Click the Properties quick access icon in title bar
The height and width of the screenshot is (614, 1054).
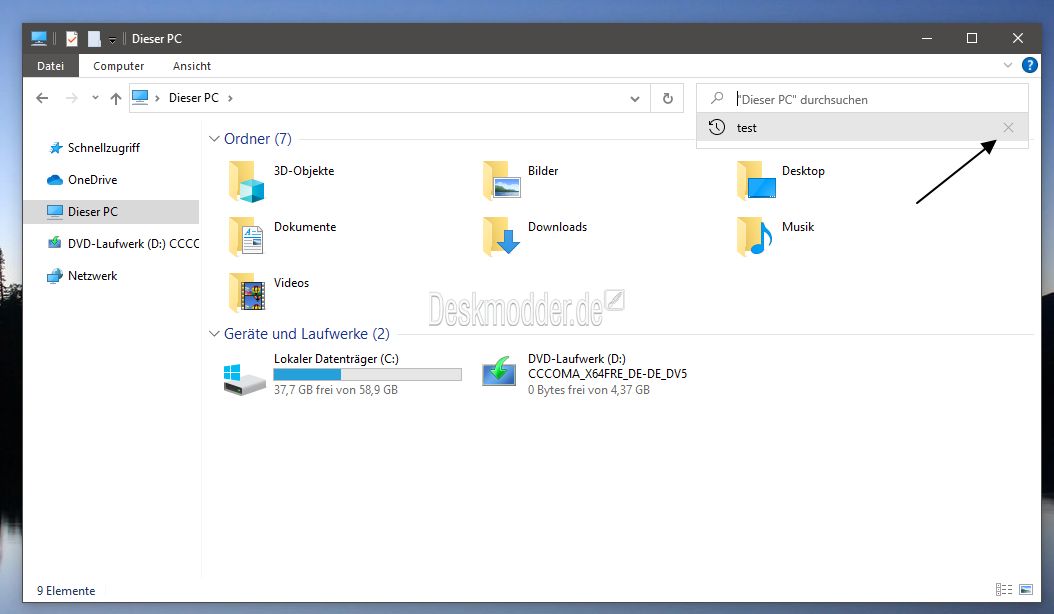(72, 39)
